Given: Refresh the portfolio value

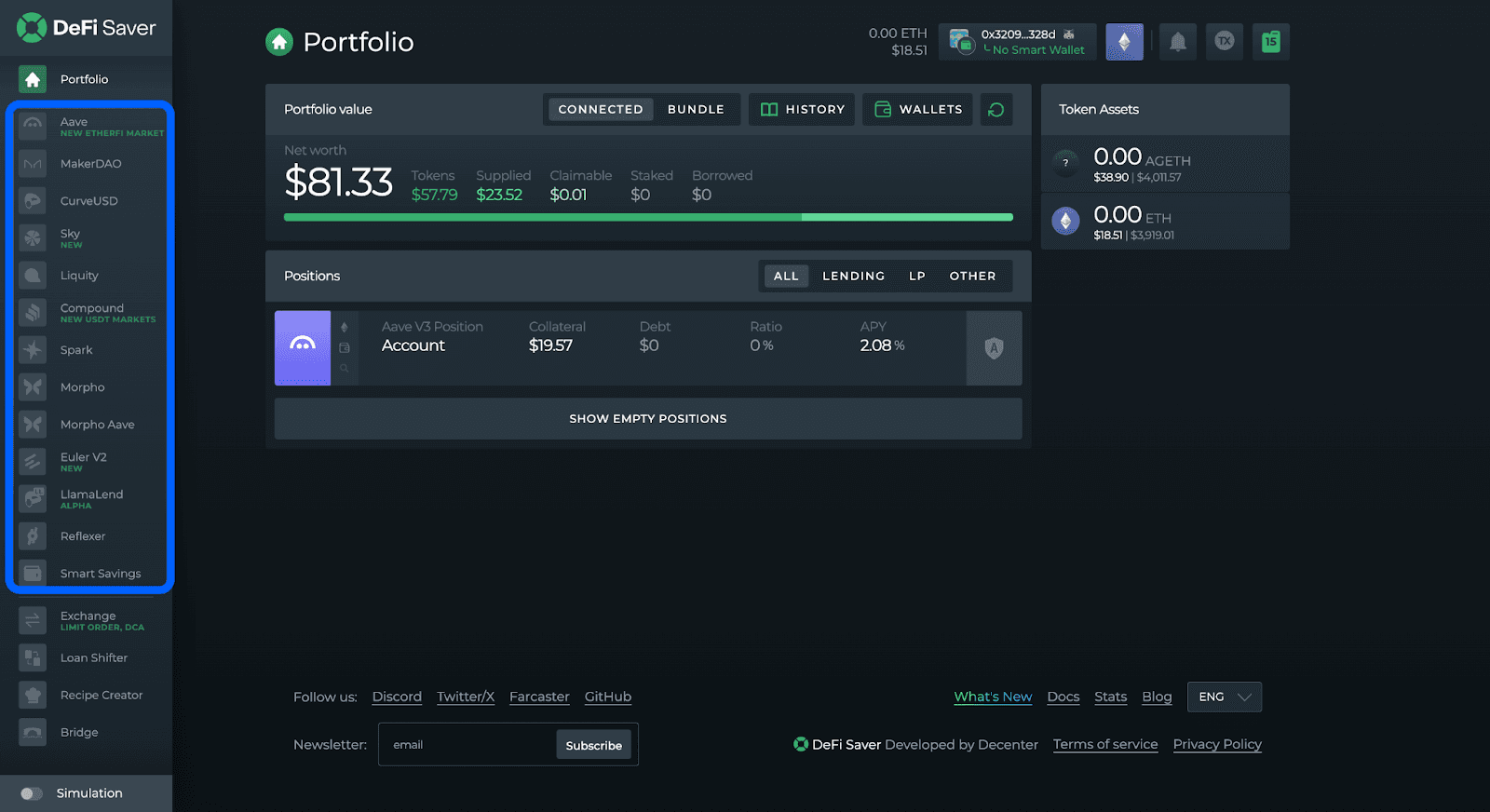Looking at the screenshot, I should (996, 109).
